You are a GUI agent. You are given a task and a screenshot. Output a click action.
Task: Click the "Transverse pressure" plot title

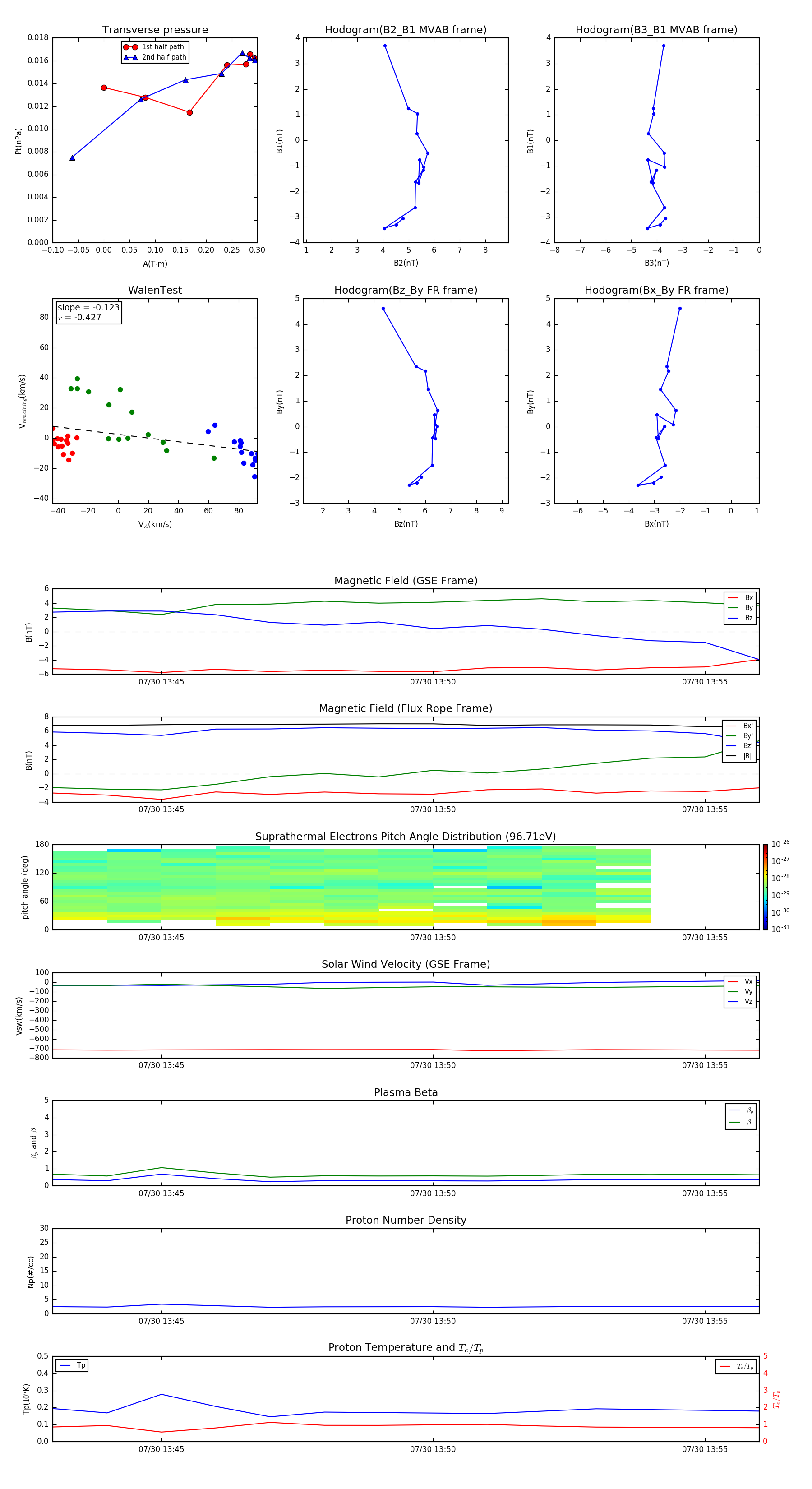pyautogui.click(x=155, y=30)
